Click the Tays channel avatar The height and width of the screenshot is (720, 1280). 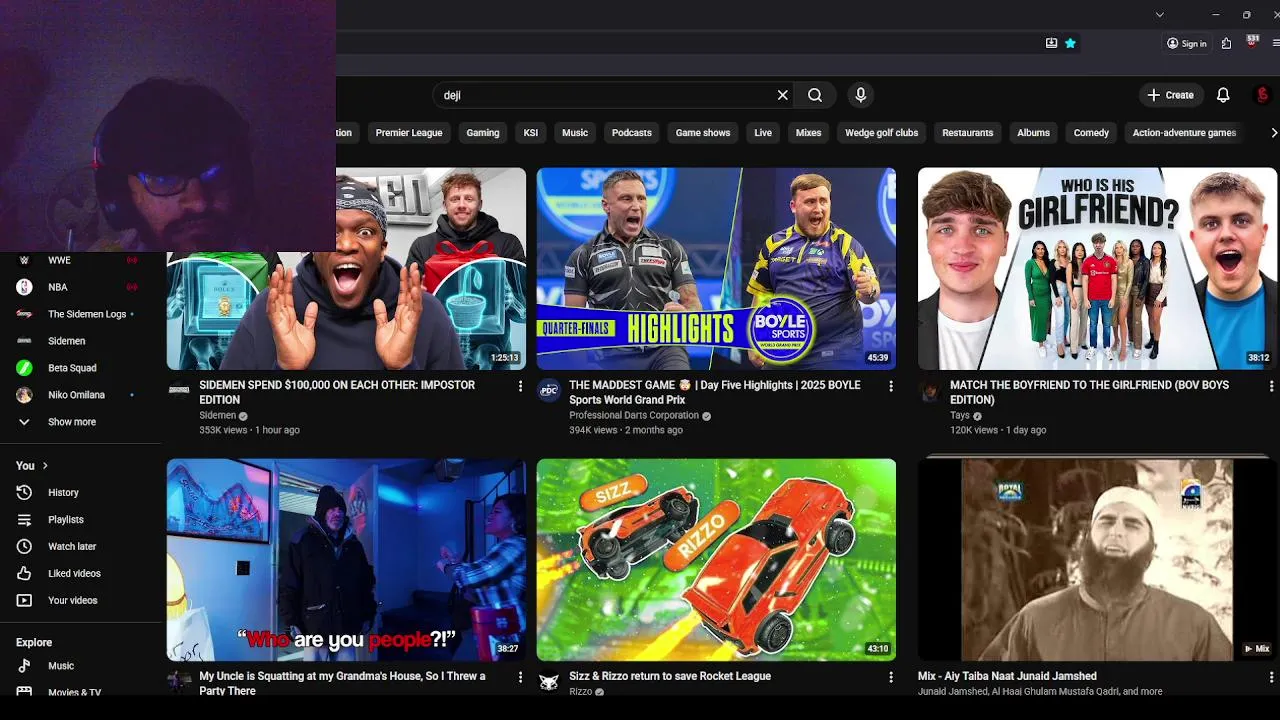pyautogui.click(x=930, y=390)
